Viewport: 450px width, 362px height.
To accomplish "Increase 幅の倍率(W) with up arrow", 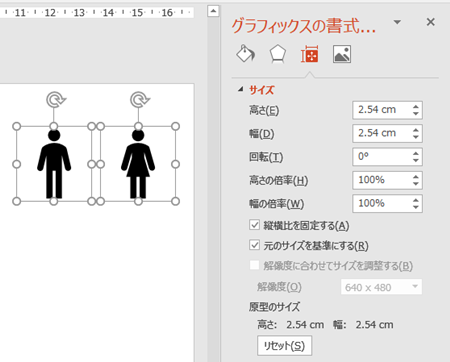I will click(x=416, y=200).
